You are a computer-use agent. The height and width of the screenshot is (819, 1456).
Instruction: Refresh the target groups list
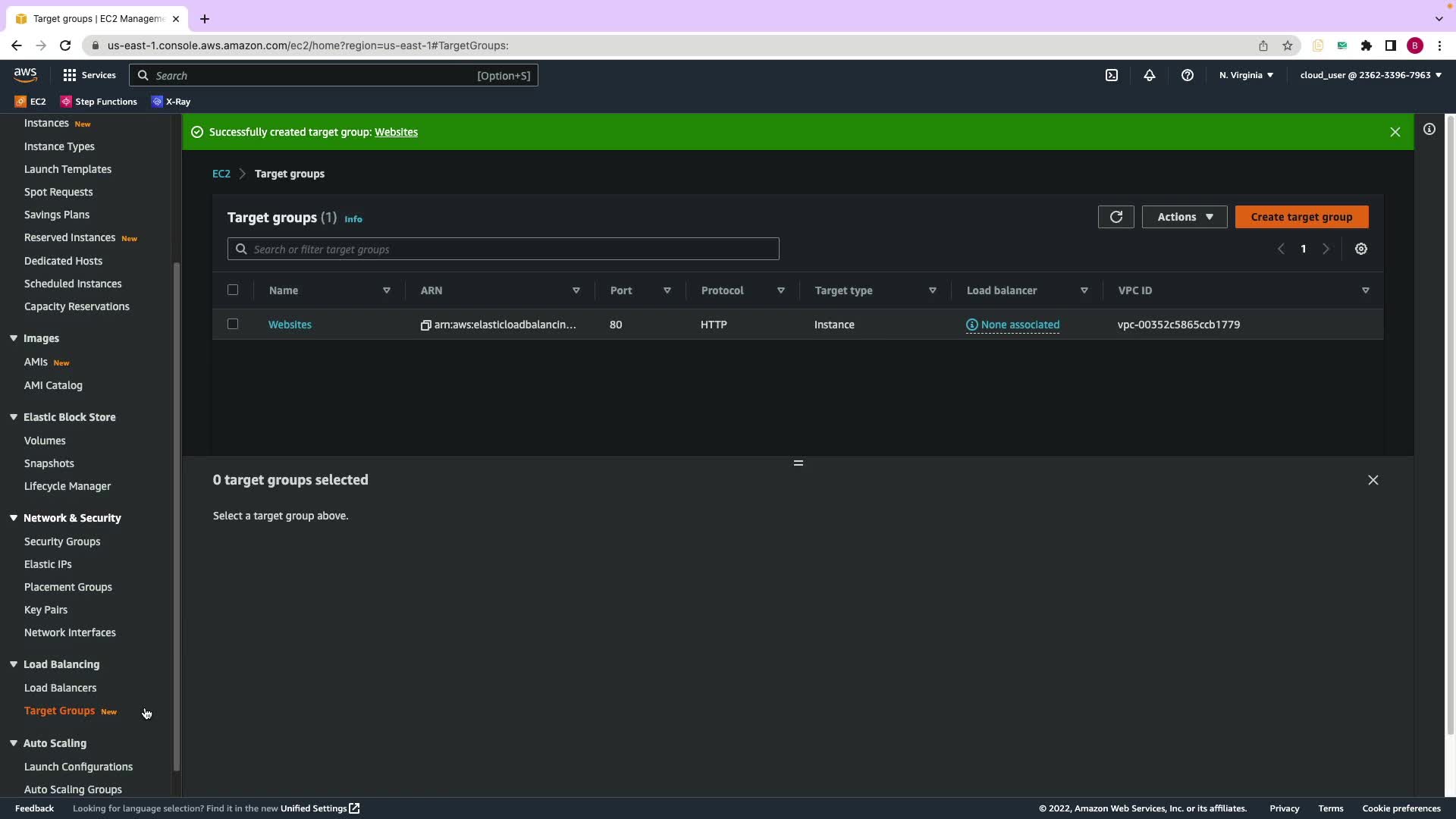(x=1116, y=217)
